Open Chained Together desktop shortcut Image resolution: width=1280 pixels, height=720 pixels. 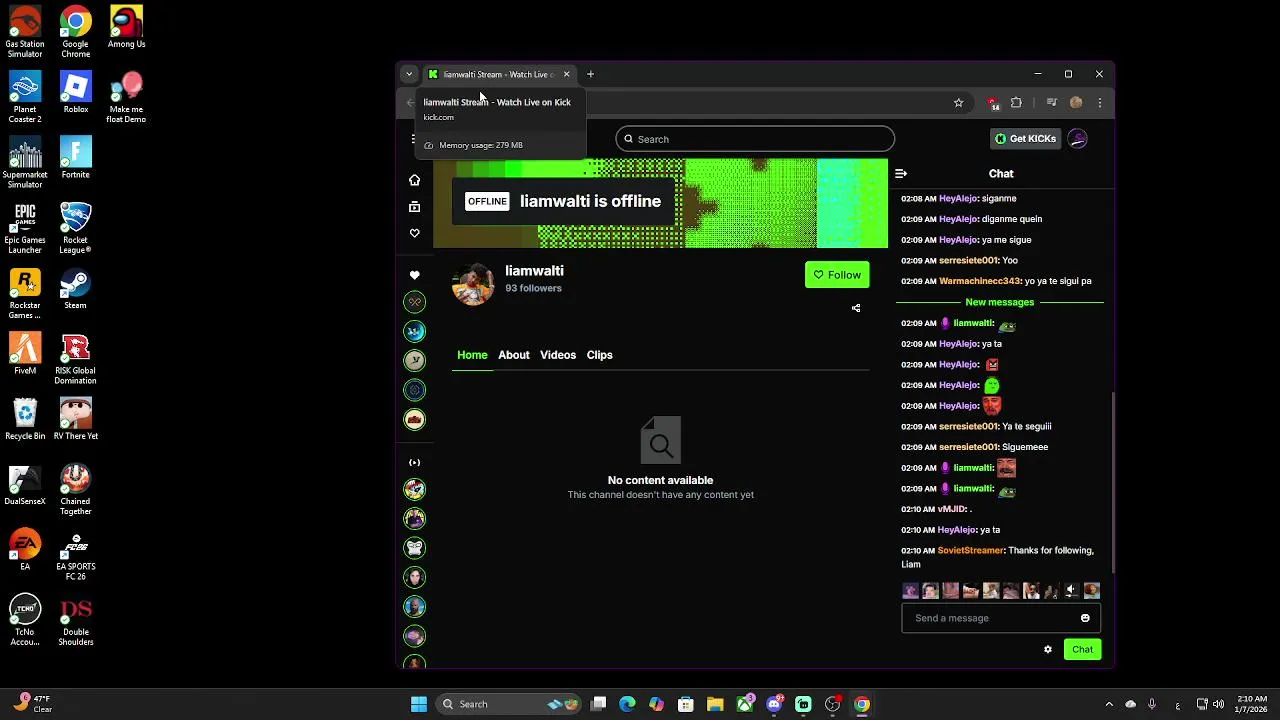[75, 490]
